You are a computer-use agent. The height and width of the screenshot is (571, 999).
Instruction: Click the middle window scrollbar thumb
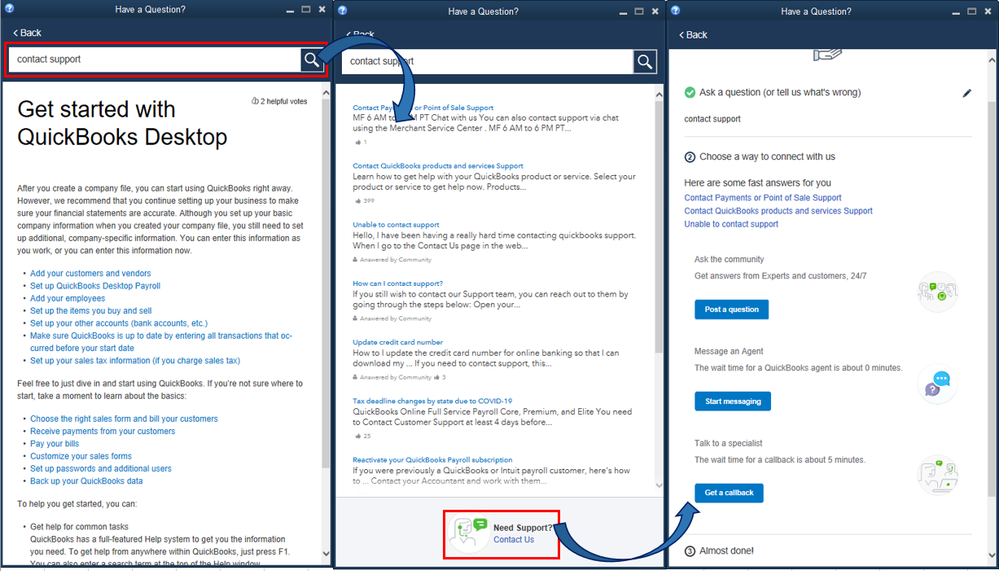pyautogui.click(x=659, y=225)
